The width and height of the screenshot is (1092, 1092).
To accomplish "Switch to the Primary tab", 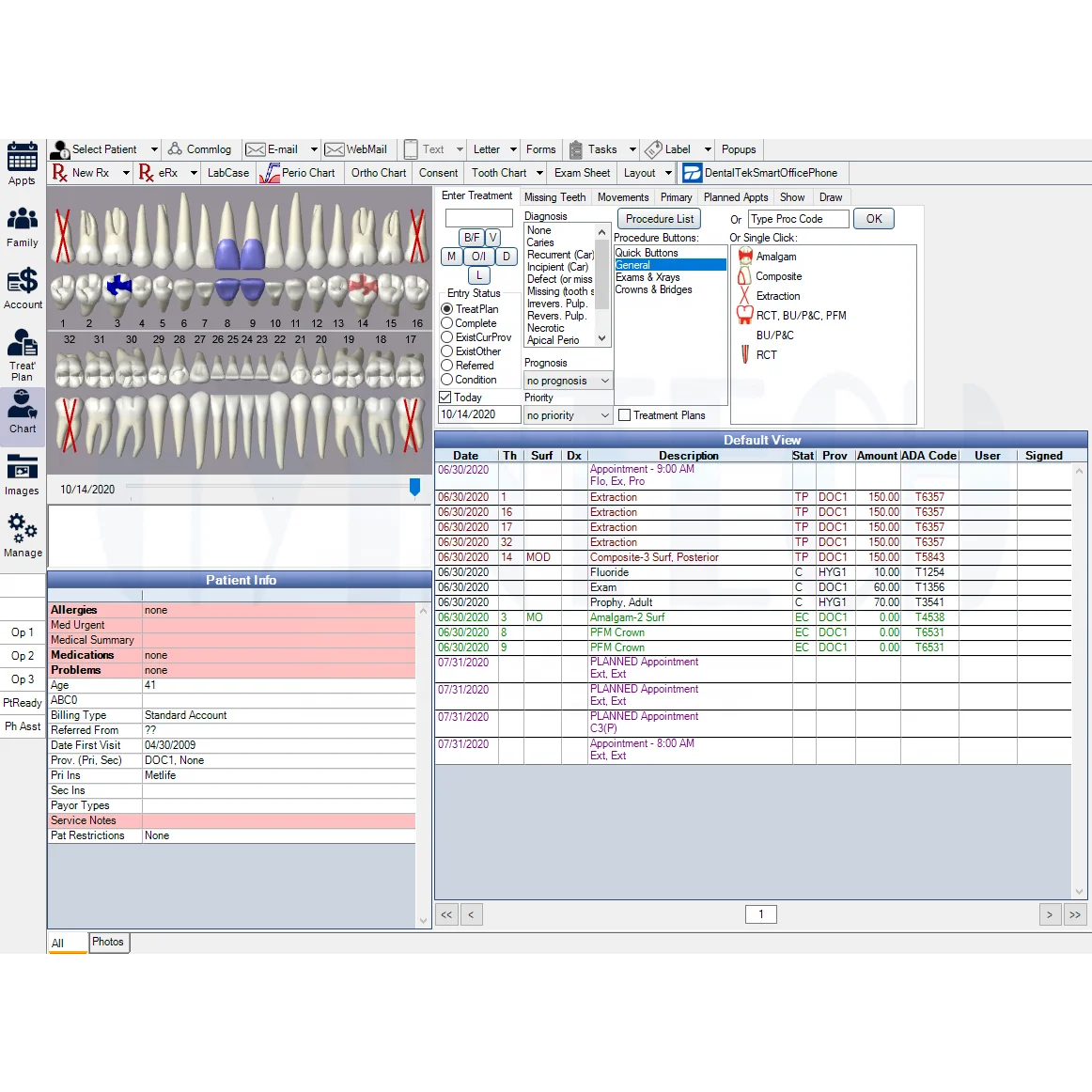I will click(676, 197).
